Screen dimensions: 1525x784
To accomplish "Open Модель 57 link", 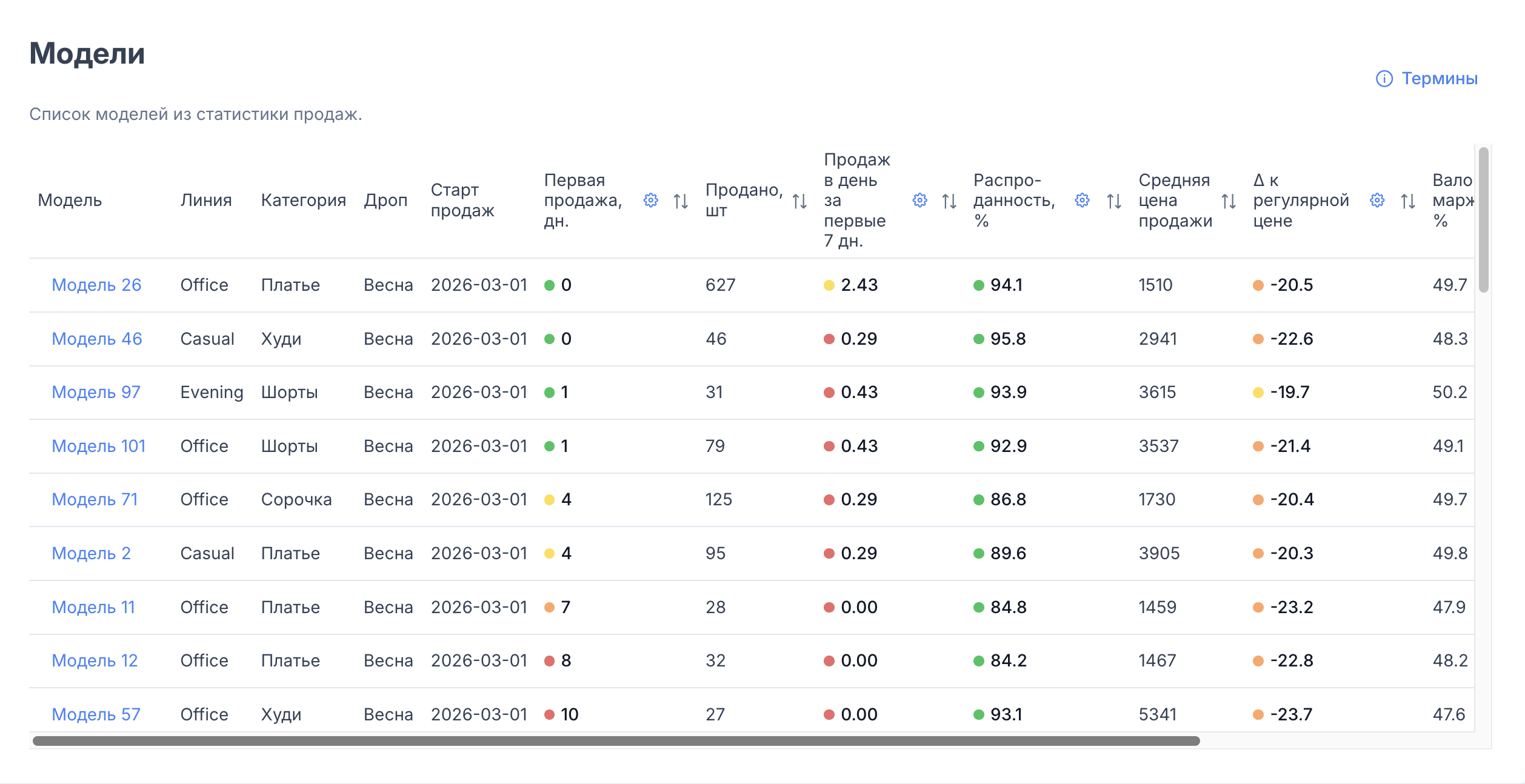I will point(96,714).
